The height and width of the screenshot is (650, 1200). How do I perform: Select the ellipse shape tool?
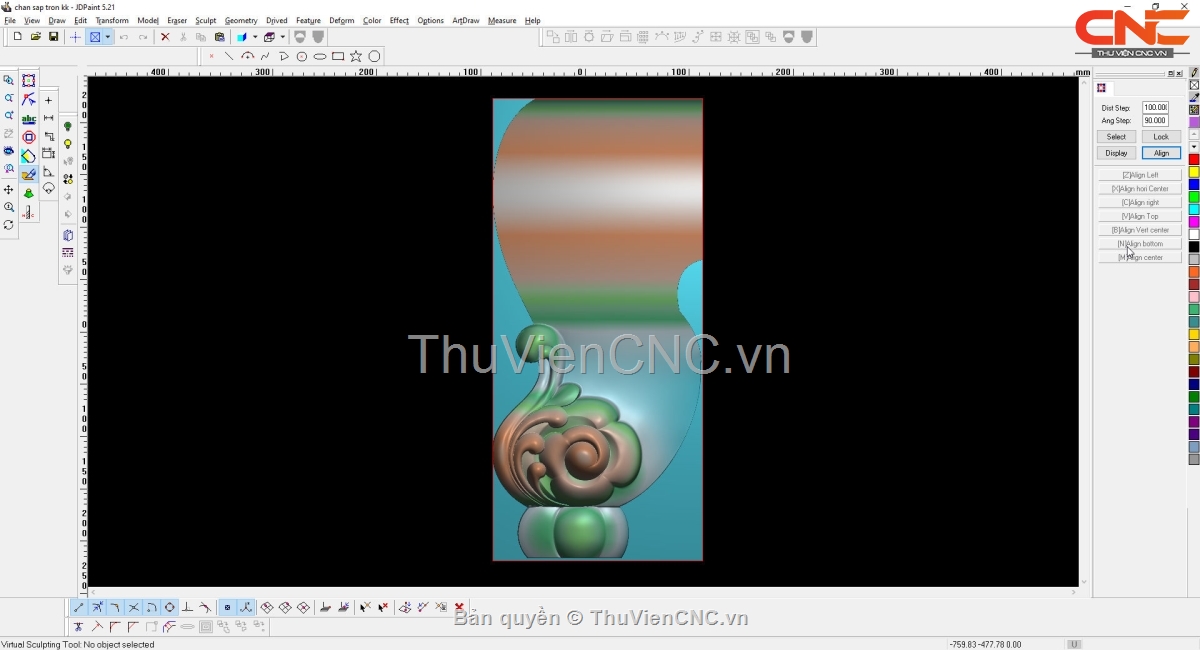pos(320,56)
